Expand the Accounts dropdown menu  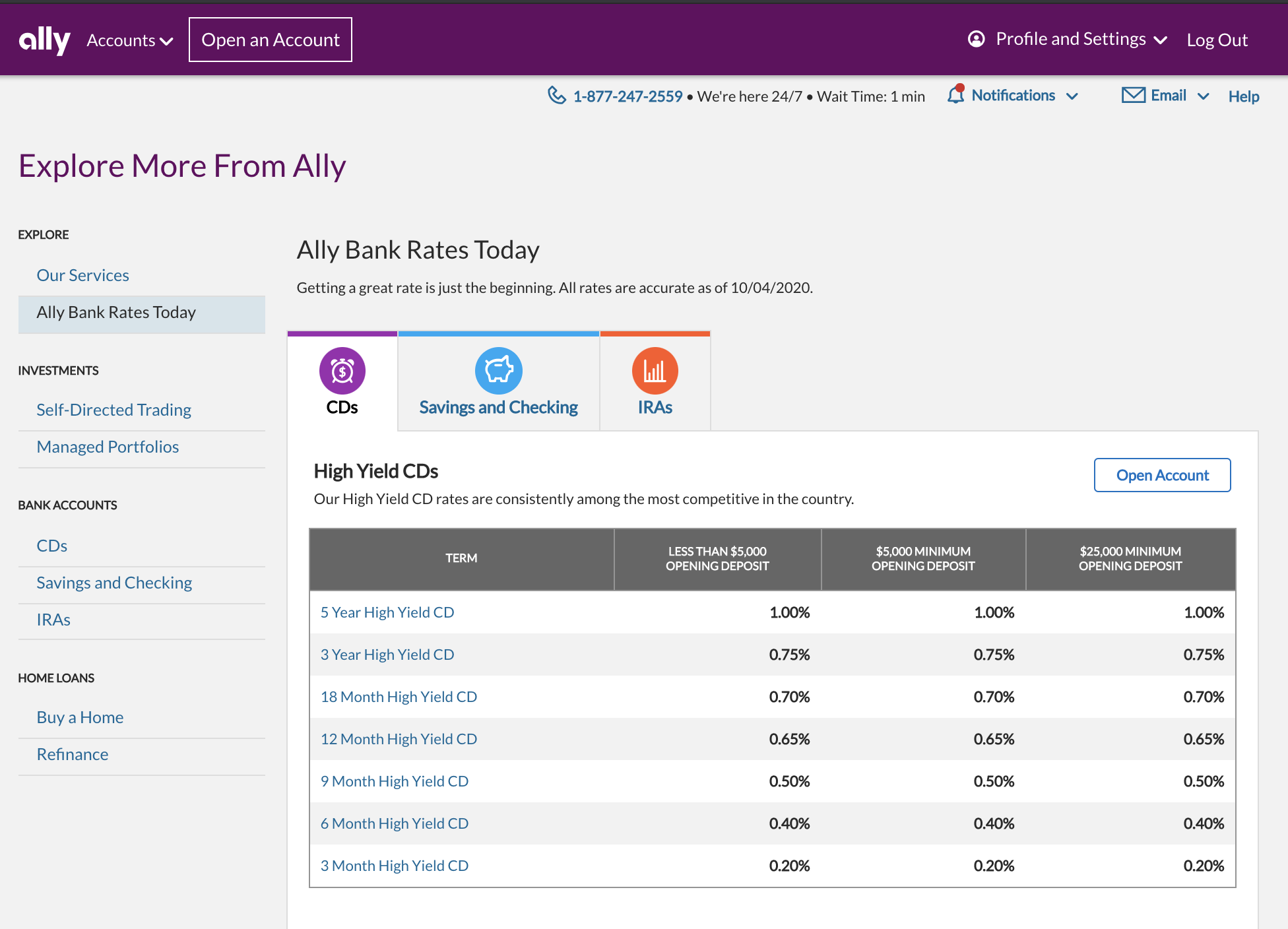130,40
